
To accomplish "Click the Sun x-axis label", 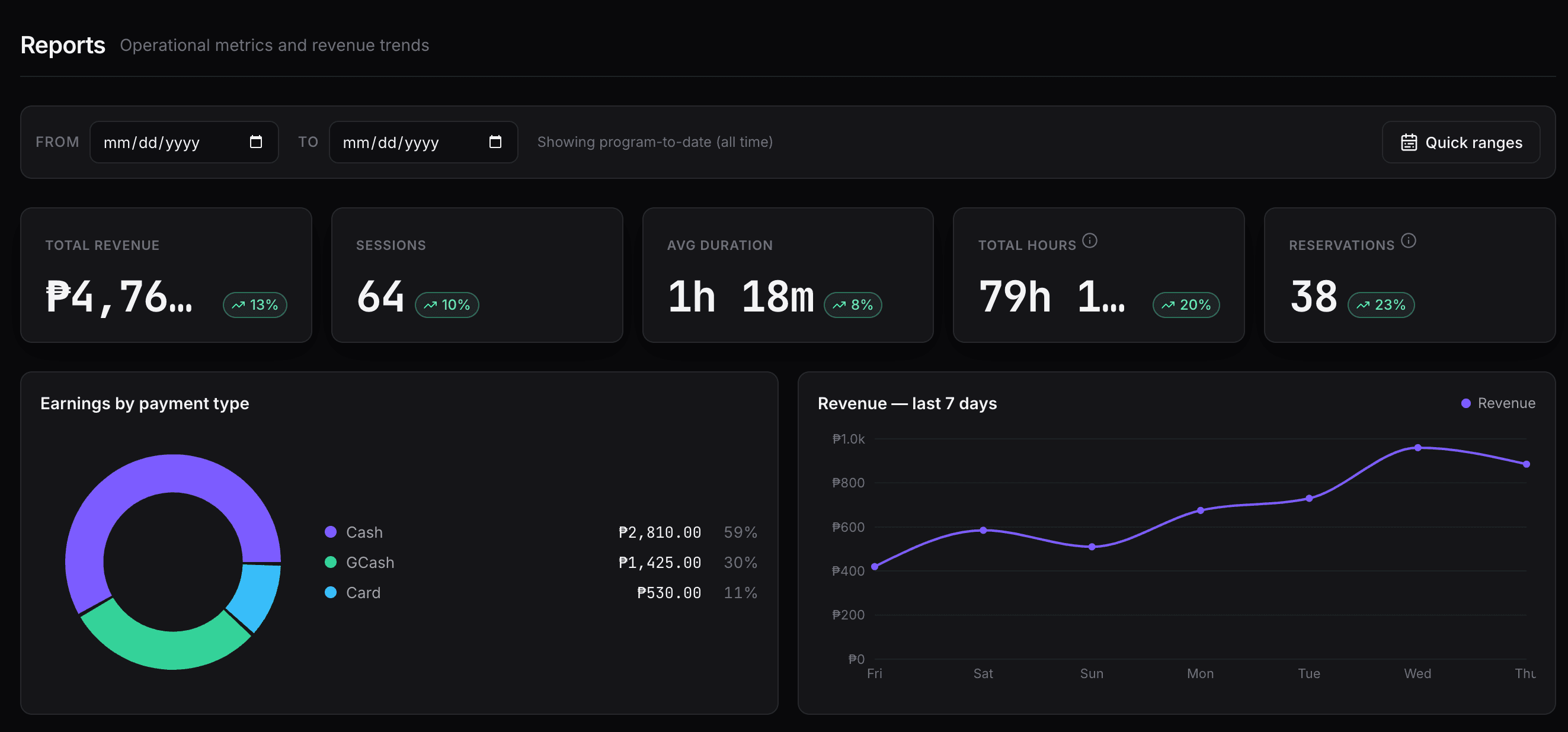I will coord(1092,673).
